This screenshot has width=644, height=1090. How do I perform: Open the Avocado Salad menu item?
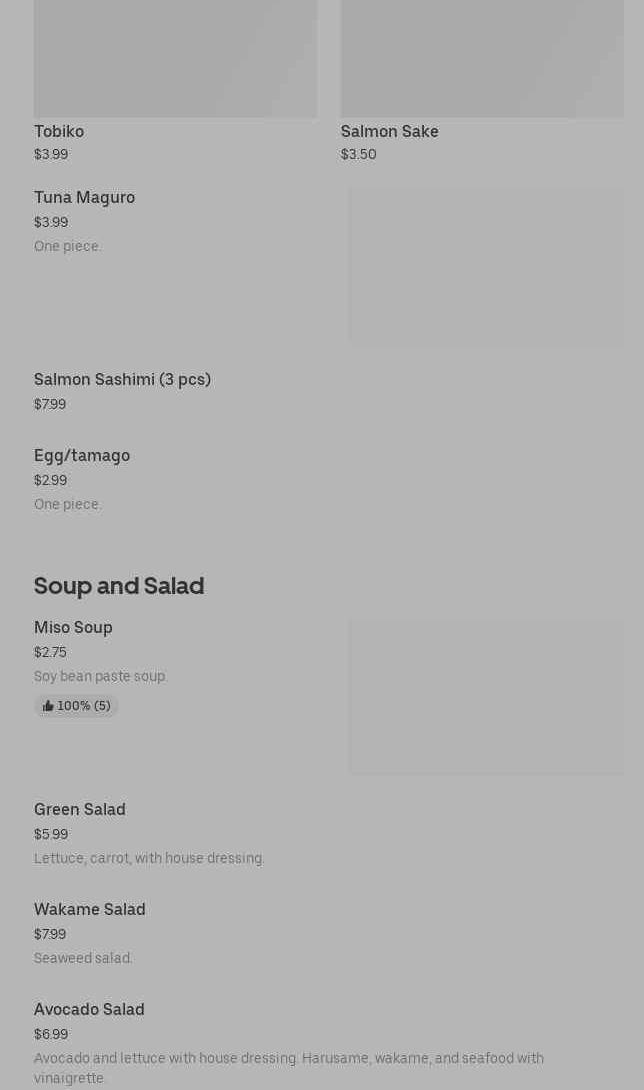(89, 1010)
